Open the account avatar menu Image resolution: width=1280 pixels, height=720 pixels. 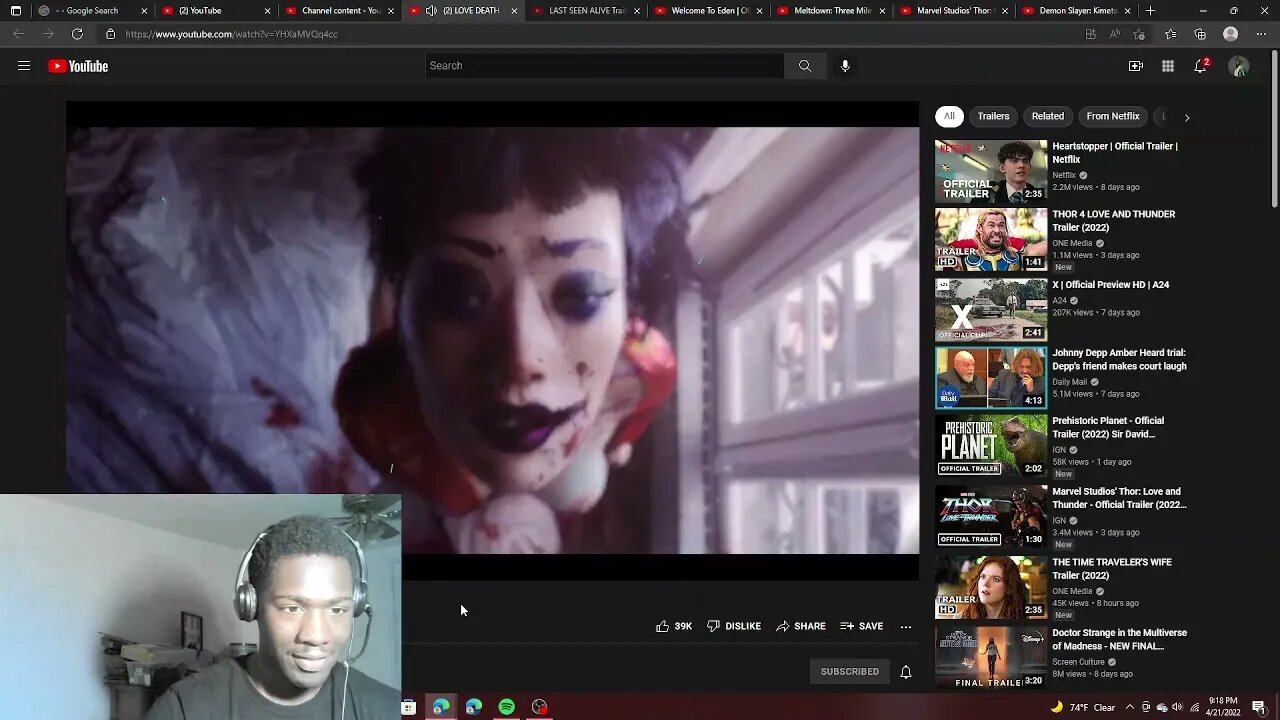click(x=1239, y=66)
